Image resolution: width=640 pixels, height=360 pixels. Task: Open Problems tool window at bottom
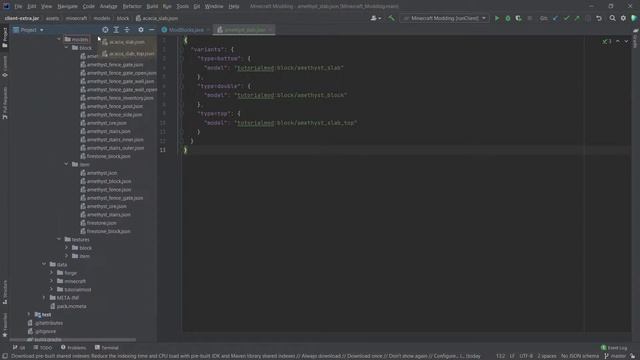pyautogui.click(x=73, y=348)
